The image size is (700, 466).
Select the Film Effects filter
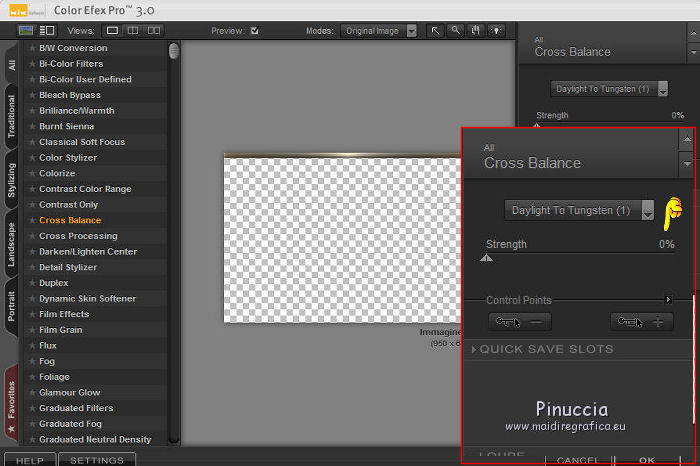[64, 314]
